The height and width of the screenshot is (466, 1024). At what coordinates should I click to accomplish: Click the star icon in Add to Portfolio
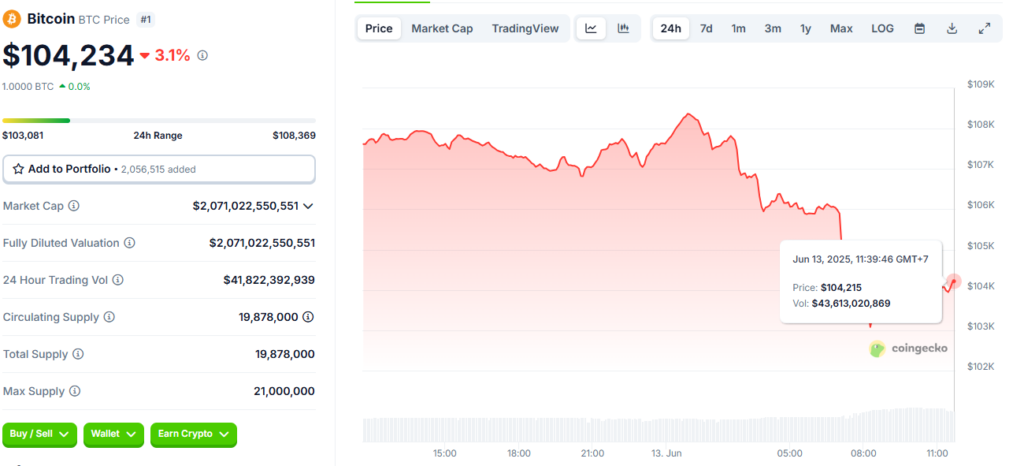click(18, 169)
